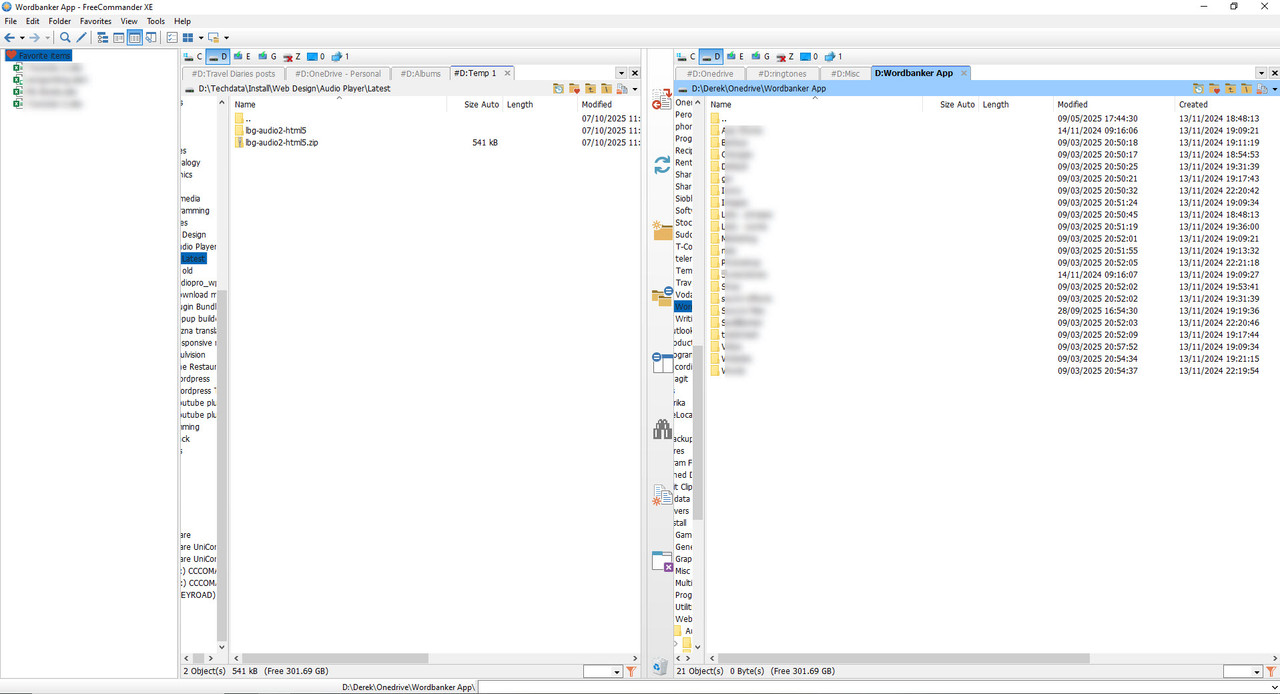Click the thumbnails view grid icon
1280x694 pixels.
click(187, 38)
